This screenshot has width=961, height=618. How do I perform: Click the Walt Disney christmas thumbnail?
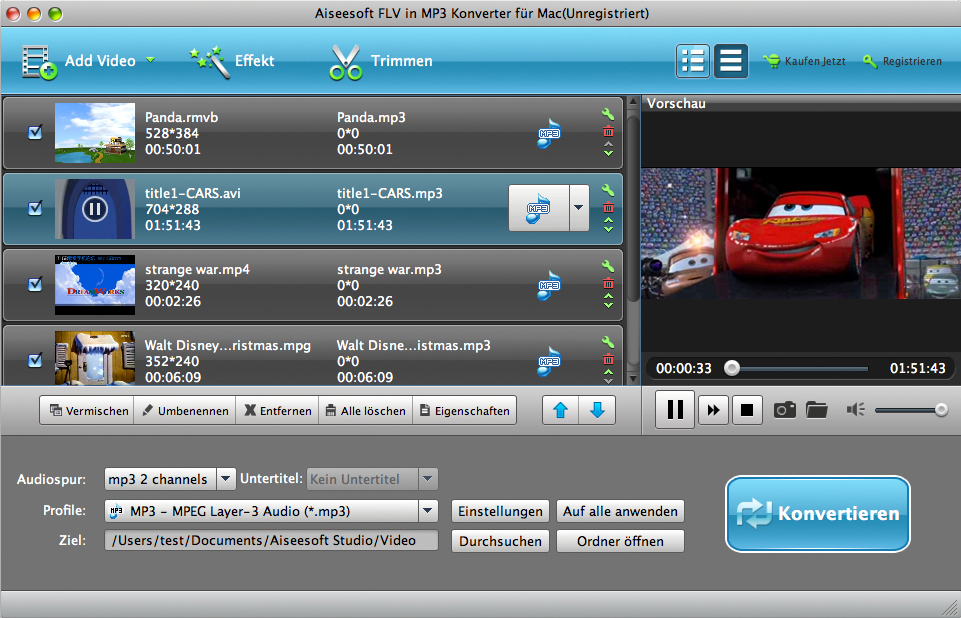click(x=95, y=358)
